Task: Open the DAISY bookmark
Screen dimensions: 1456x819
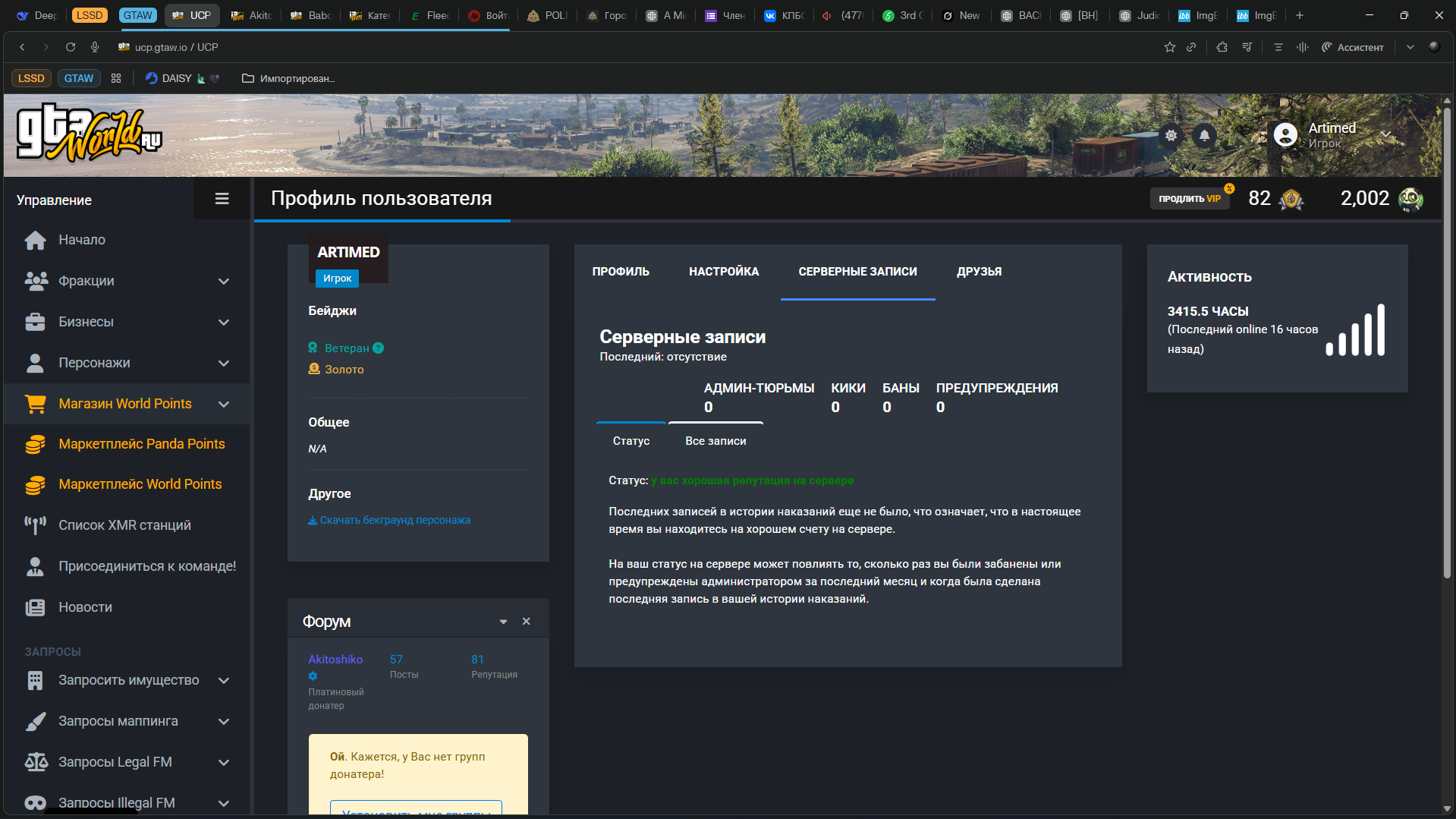Action: tap(182, 78)
